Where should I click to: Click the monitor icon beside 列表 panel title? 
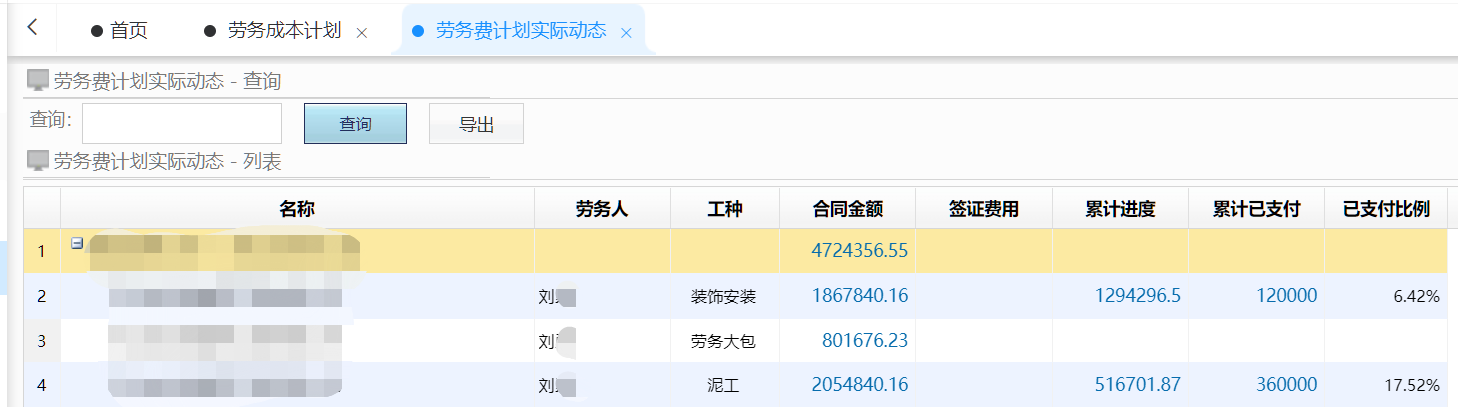[x=38, y=161]
